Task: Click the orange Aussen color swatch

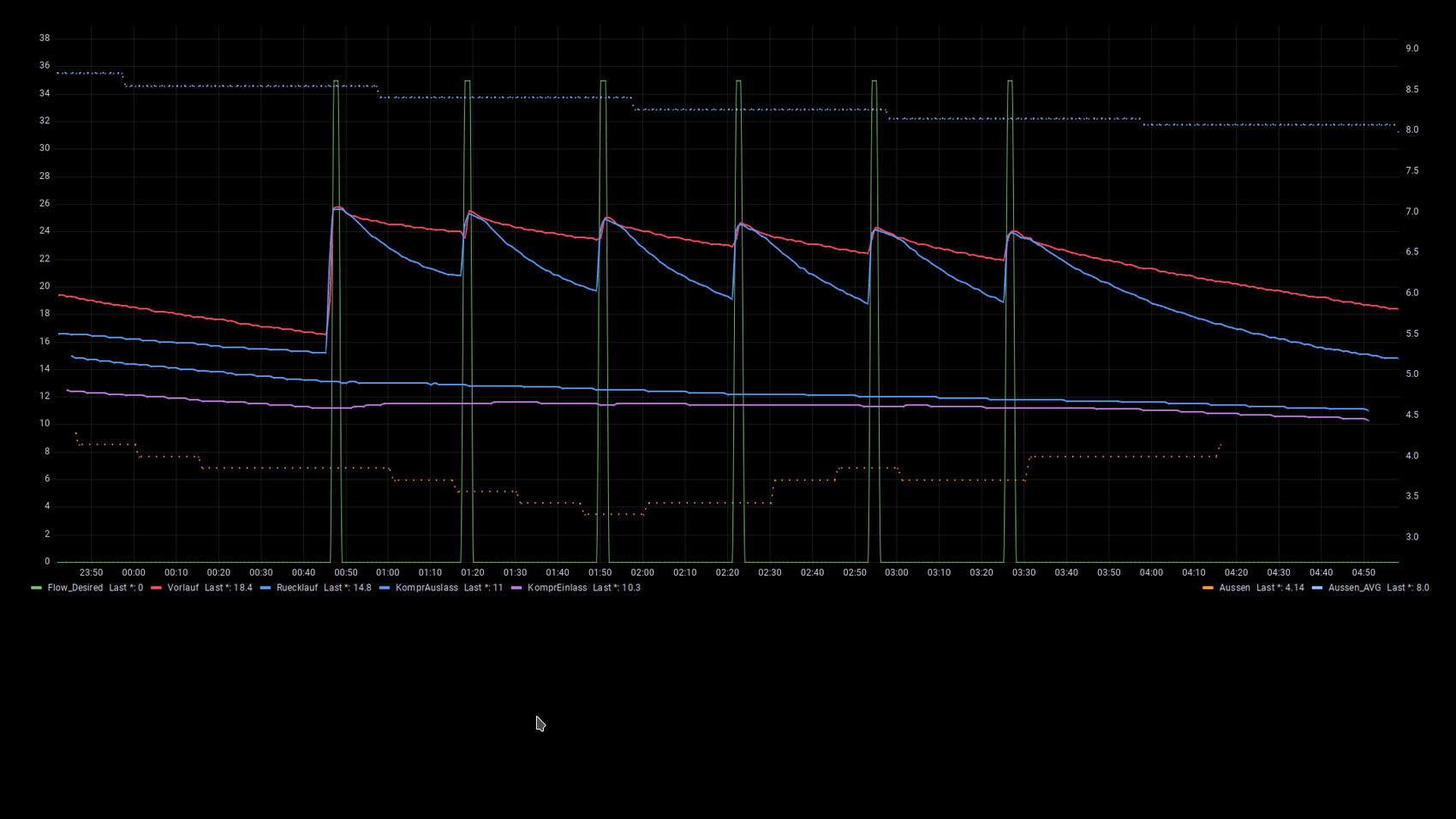Action: pyautogui.click(x=1208, y=588)
